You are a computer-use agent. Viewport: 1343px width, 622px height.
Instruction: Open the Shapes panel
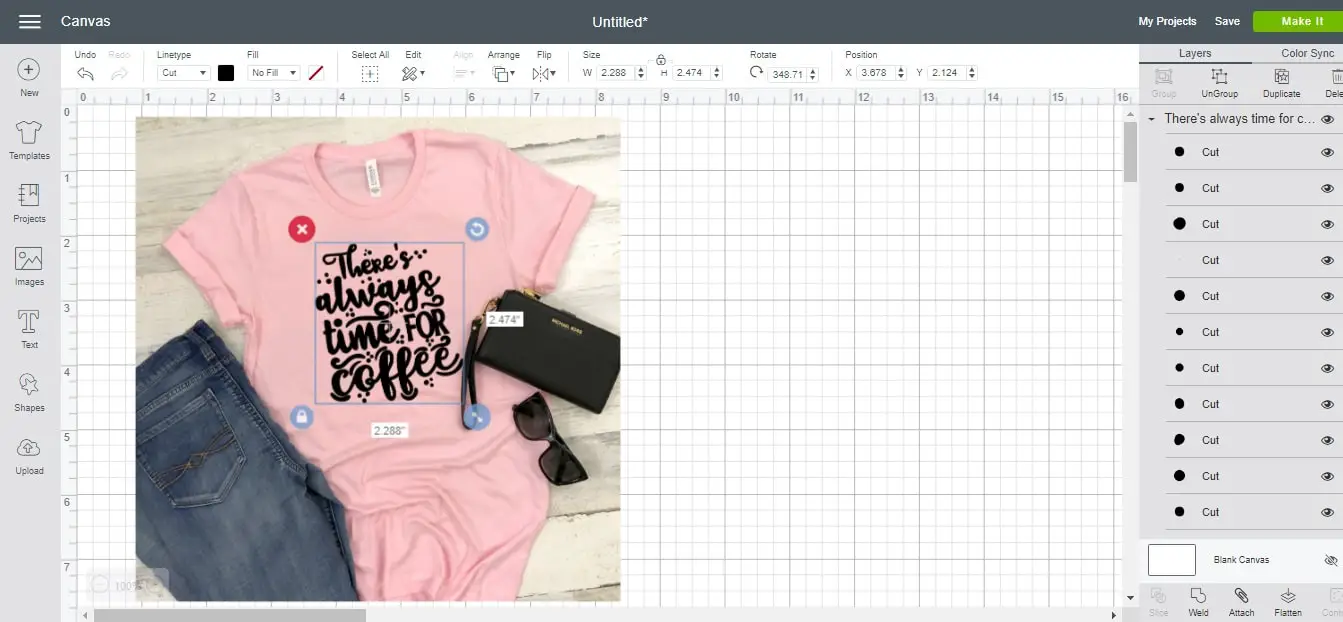(29, 392)
